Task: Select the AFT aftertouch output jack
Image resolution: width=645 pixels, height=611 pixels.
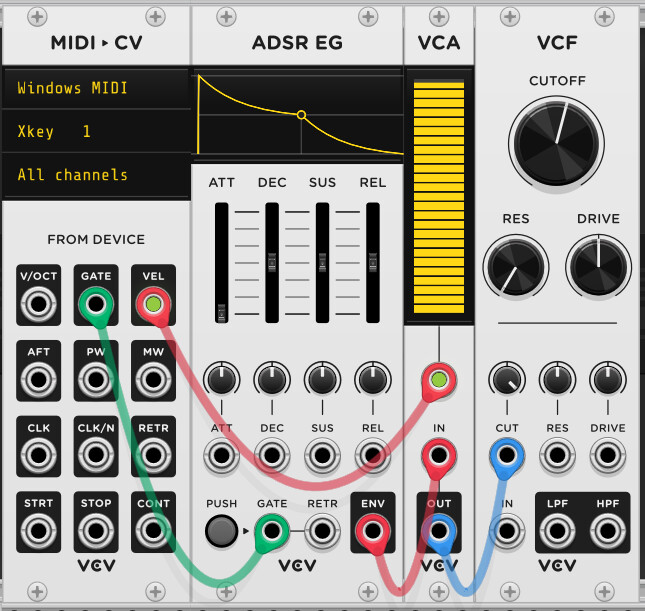Action: (x=39, y=380)
